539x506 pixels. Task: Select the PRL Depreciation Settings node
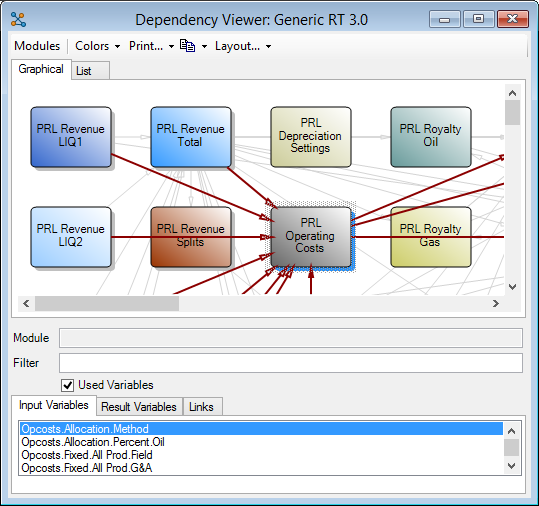click(311, 137)
